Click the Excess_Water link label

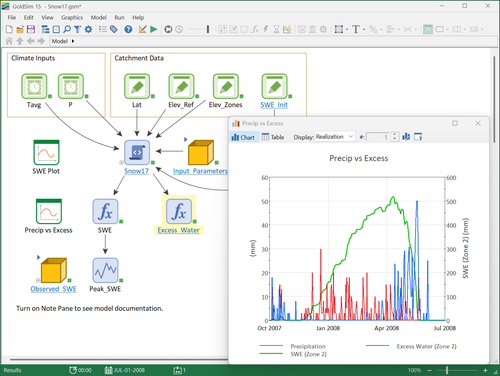click(178, 230)
